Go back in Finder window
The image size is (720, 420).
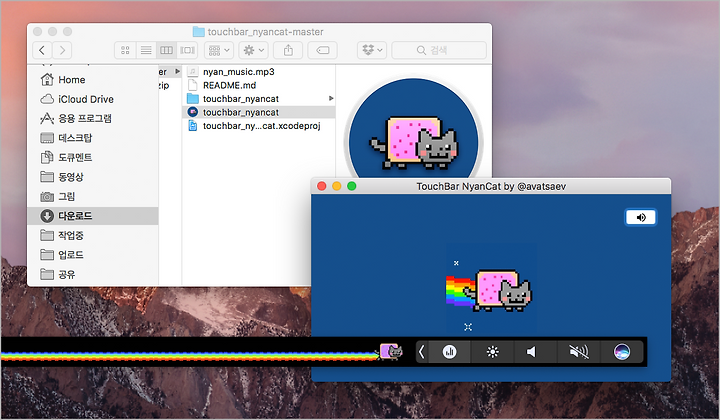click(42, 50)
